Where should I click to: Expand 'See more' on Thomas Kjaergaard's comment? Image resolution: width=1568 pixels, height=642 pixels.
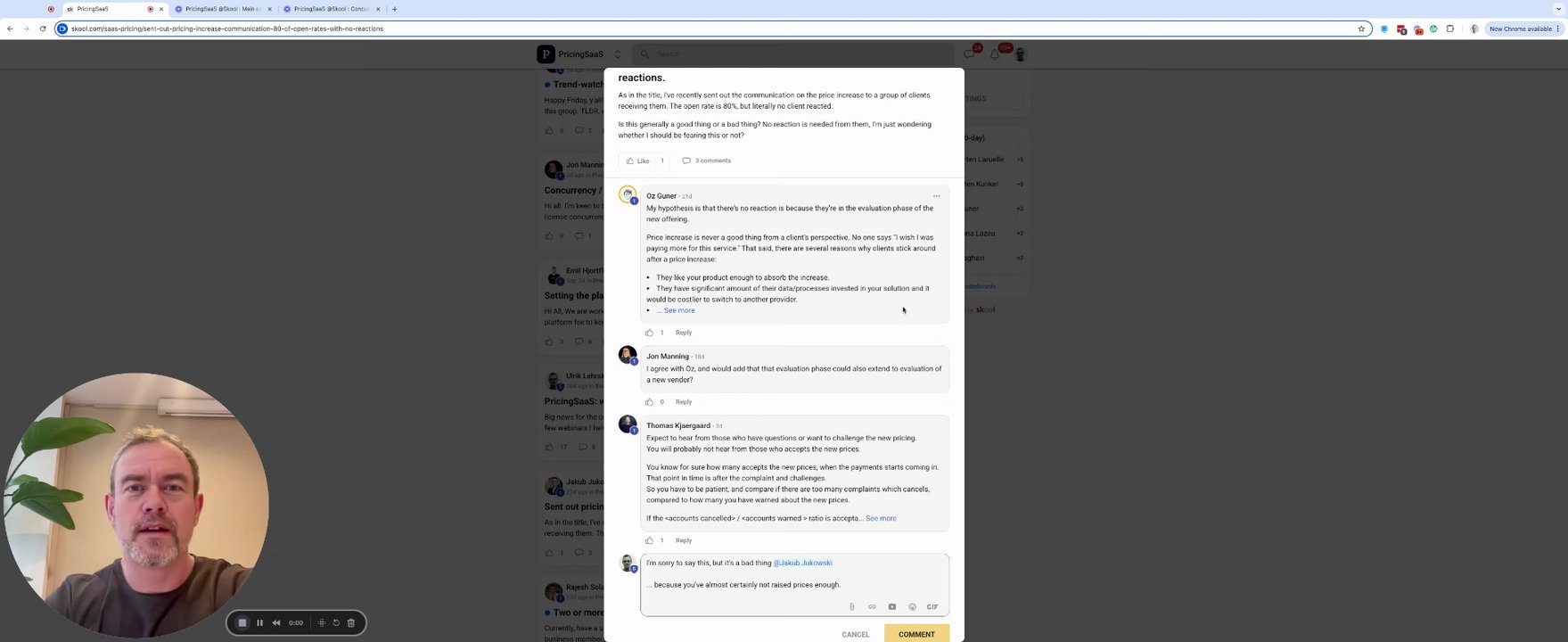click(881, 518)
